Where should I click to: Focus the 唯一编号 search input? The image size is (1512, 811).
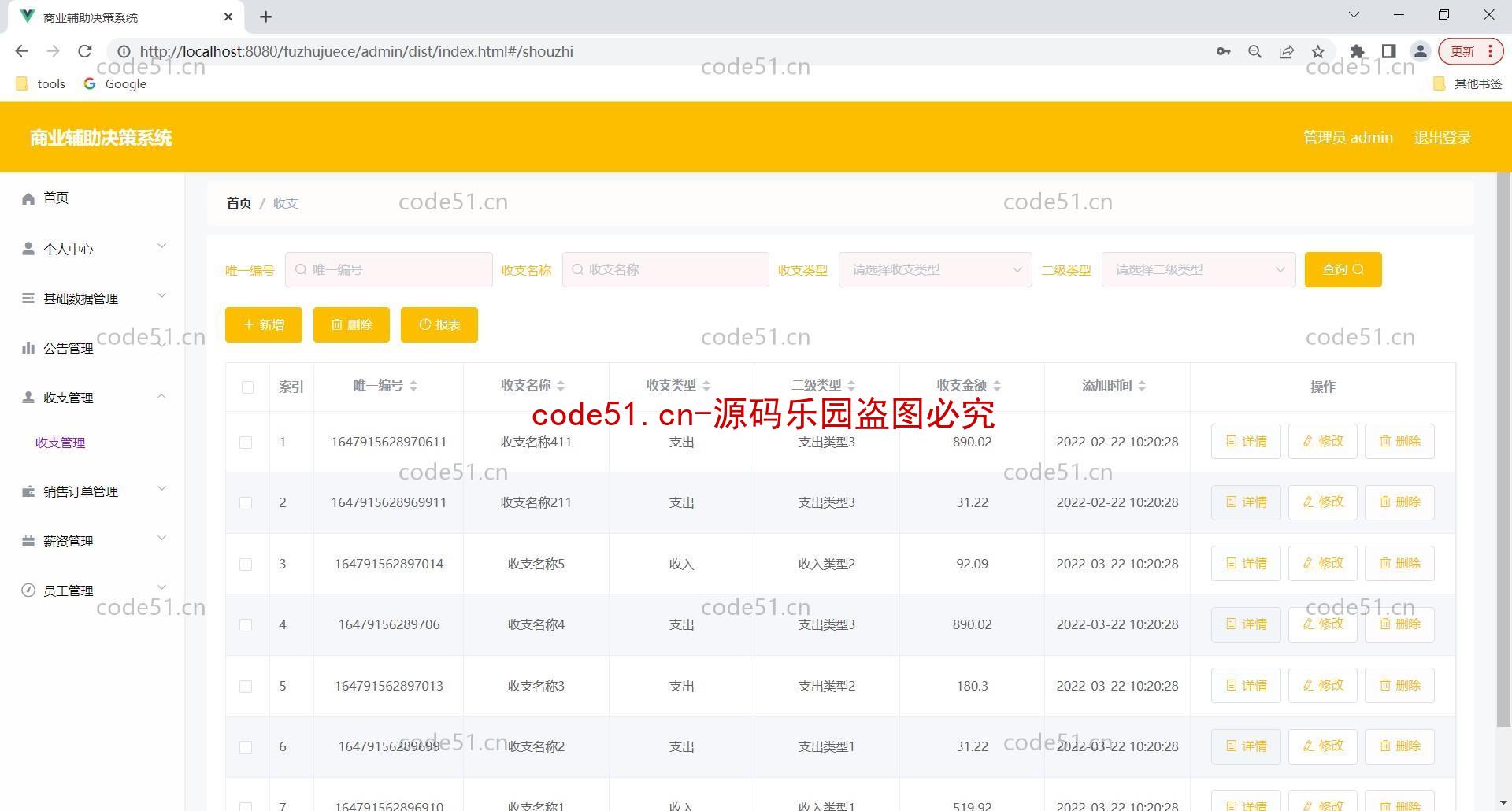click(x=388, y=269)
